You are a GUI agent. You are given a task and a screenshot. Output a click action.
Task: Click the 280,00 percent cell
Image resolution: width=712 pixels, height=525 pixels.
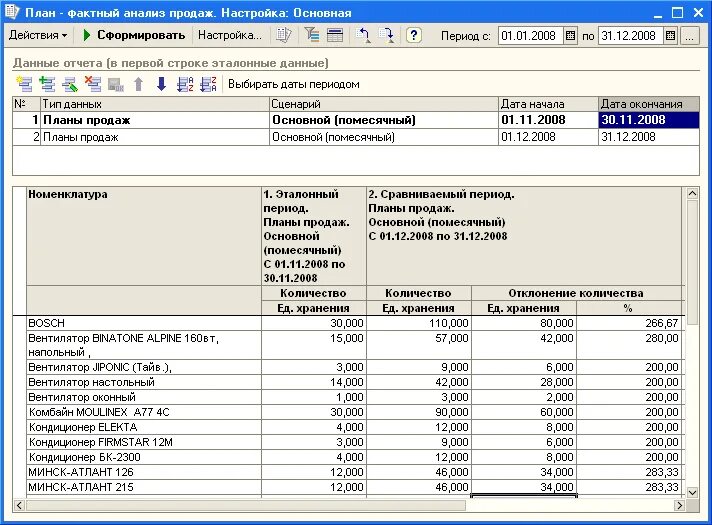(x=629, y=345)
